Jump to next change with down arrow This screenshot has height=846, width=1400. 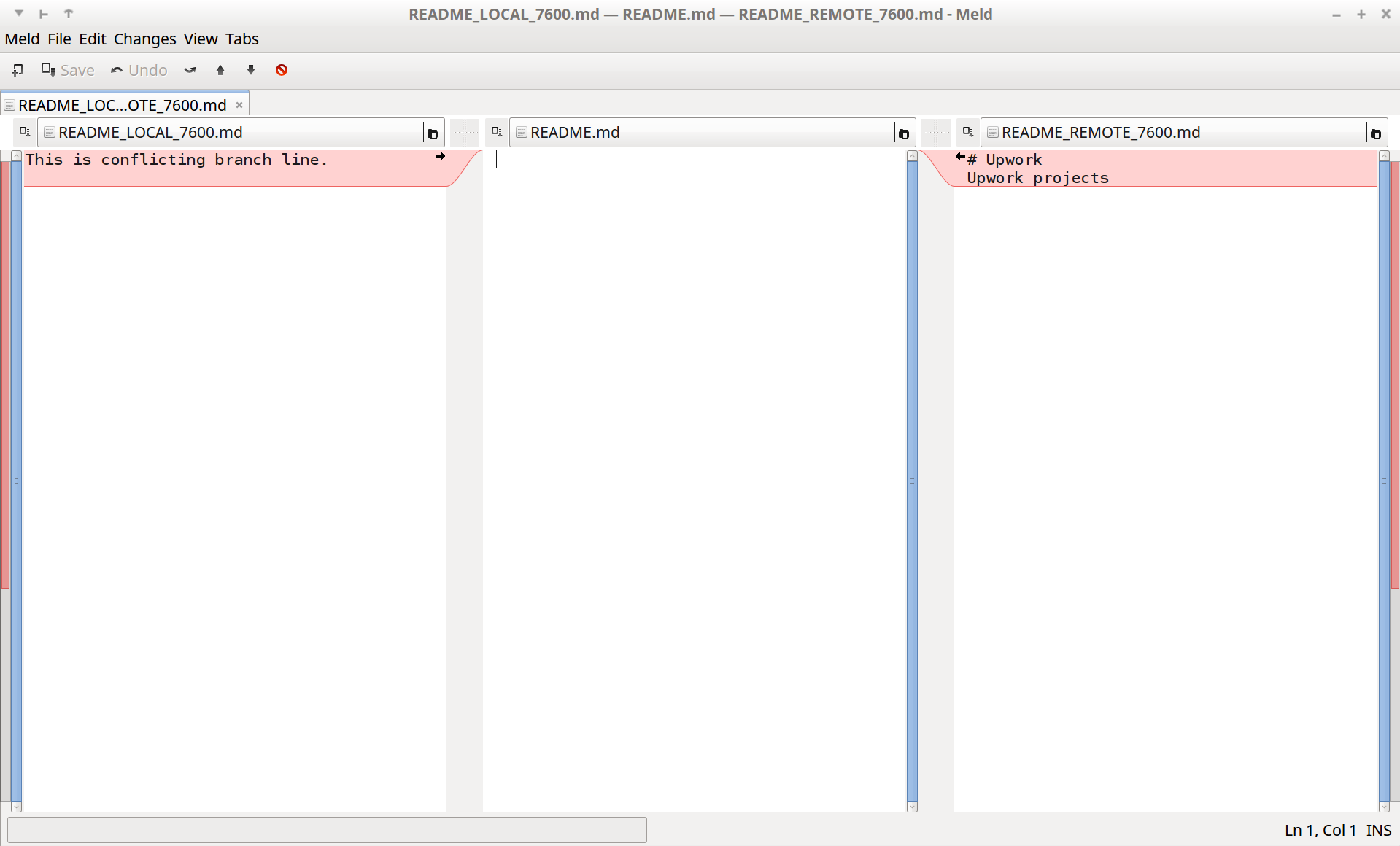(251, 70)
